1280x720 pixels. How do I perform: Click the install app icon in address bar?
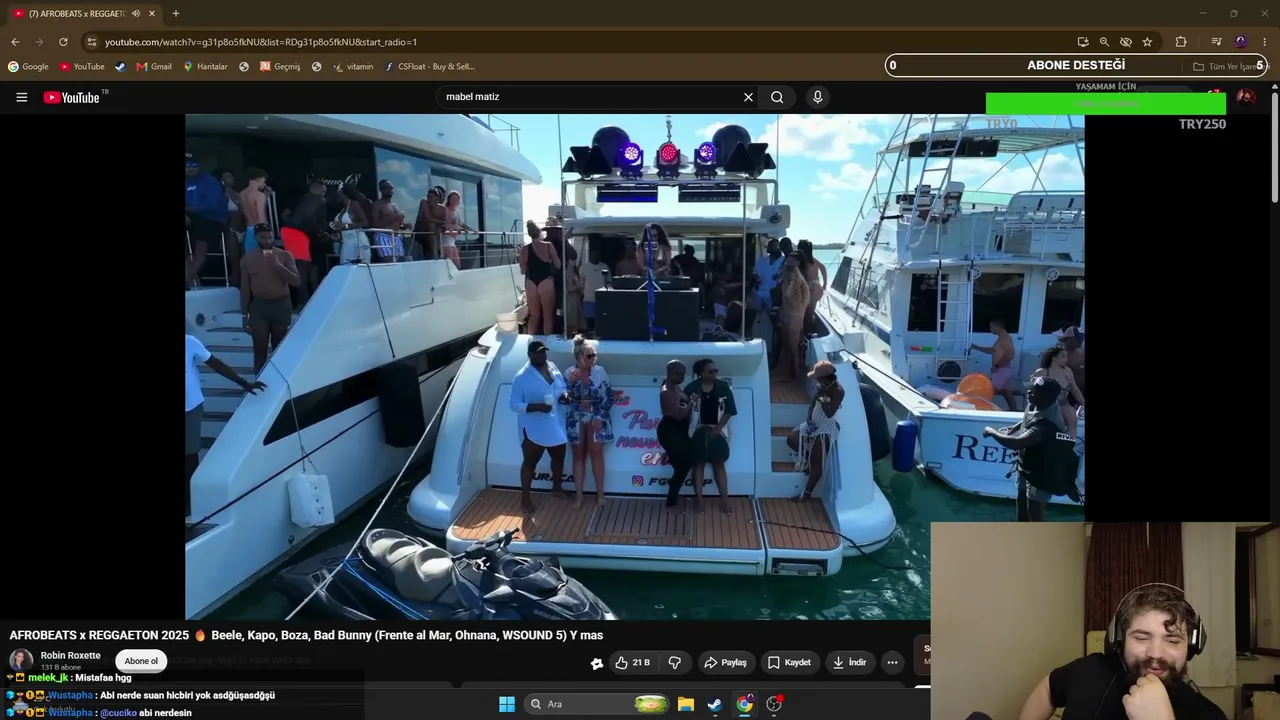tap(1083, 42)
